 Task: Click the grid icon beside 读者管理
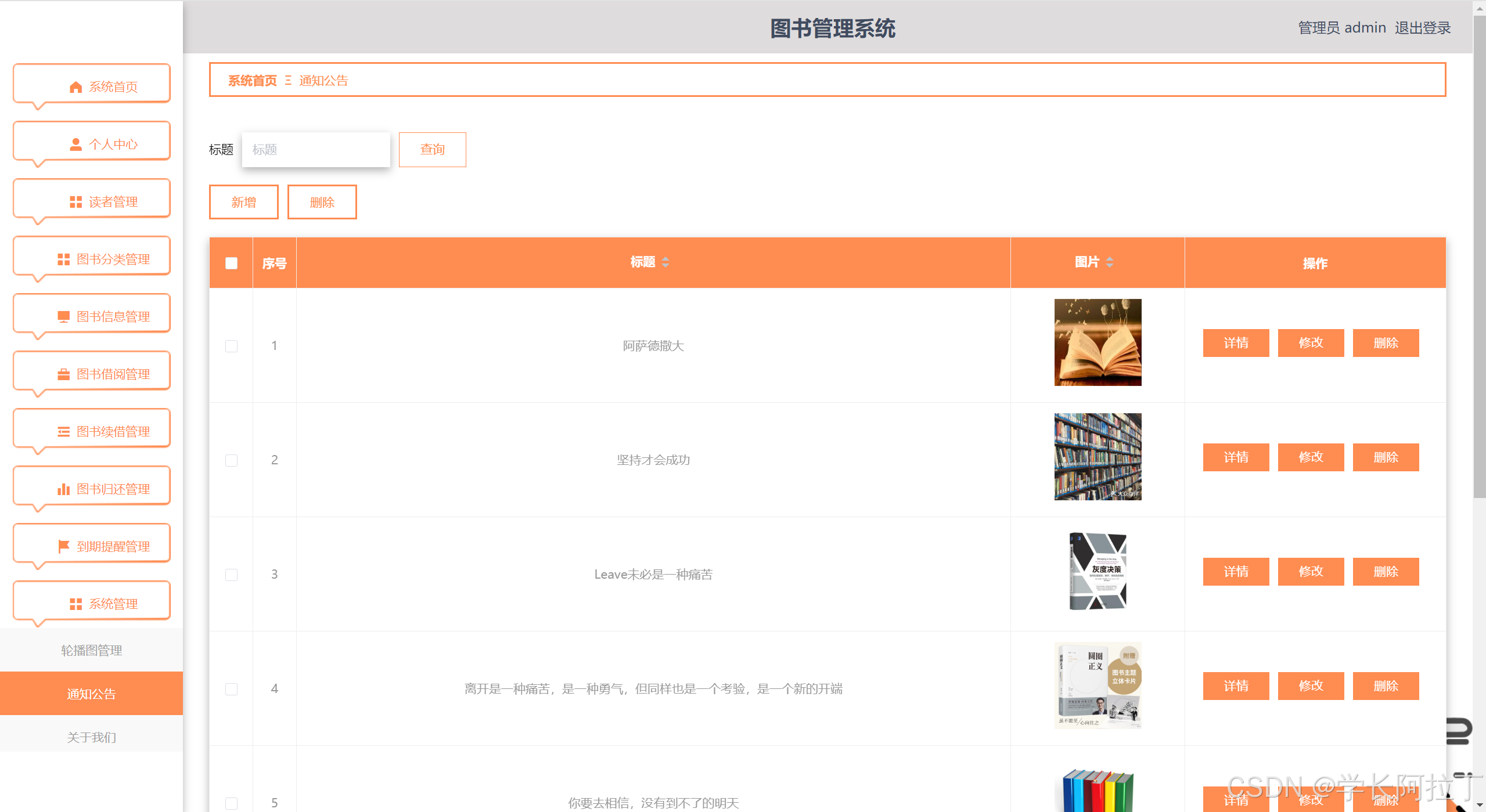pos(75,202)
